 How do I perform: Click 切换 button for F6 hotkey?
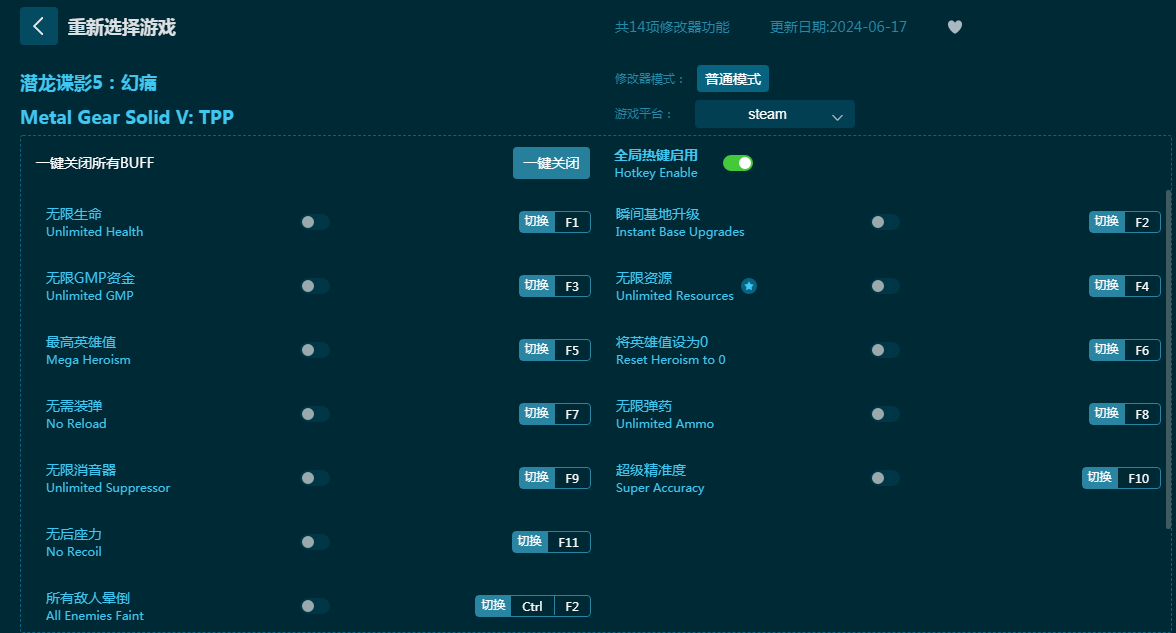(1106, 350)
